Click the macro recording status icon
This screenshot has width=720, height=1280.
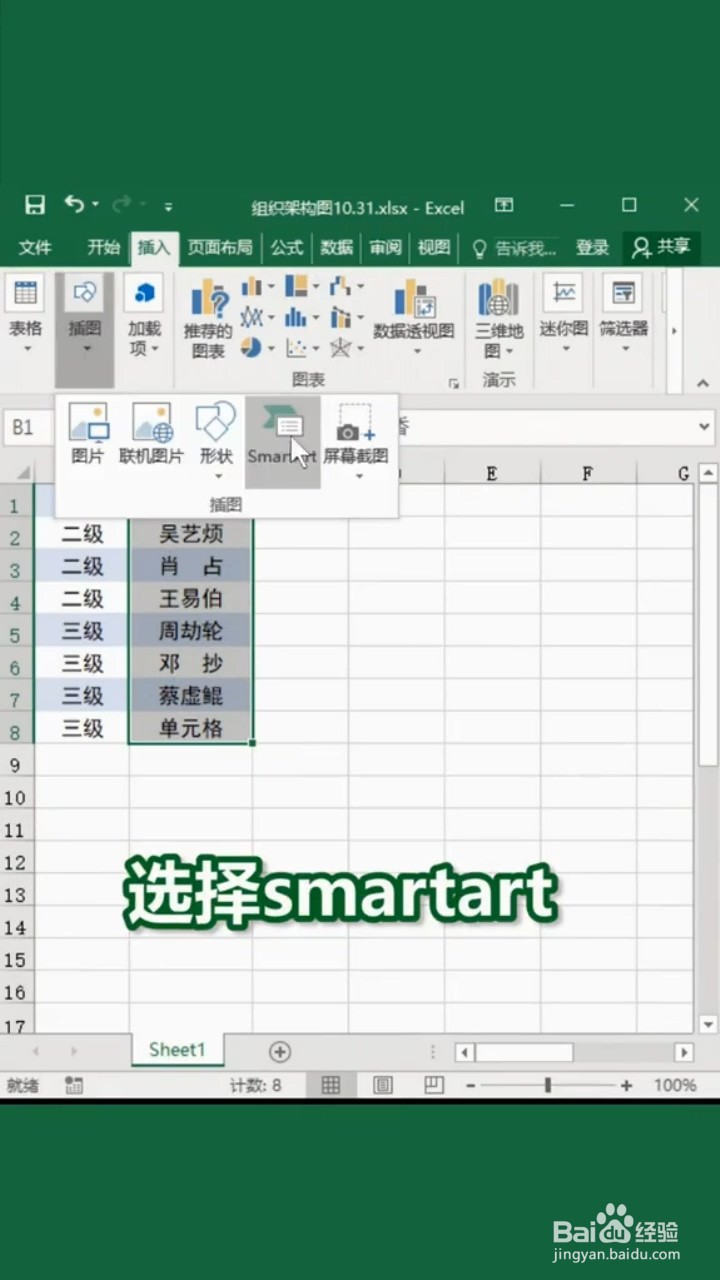pos(74,1085)
